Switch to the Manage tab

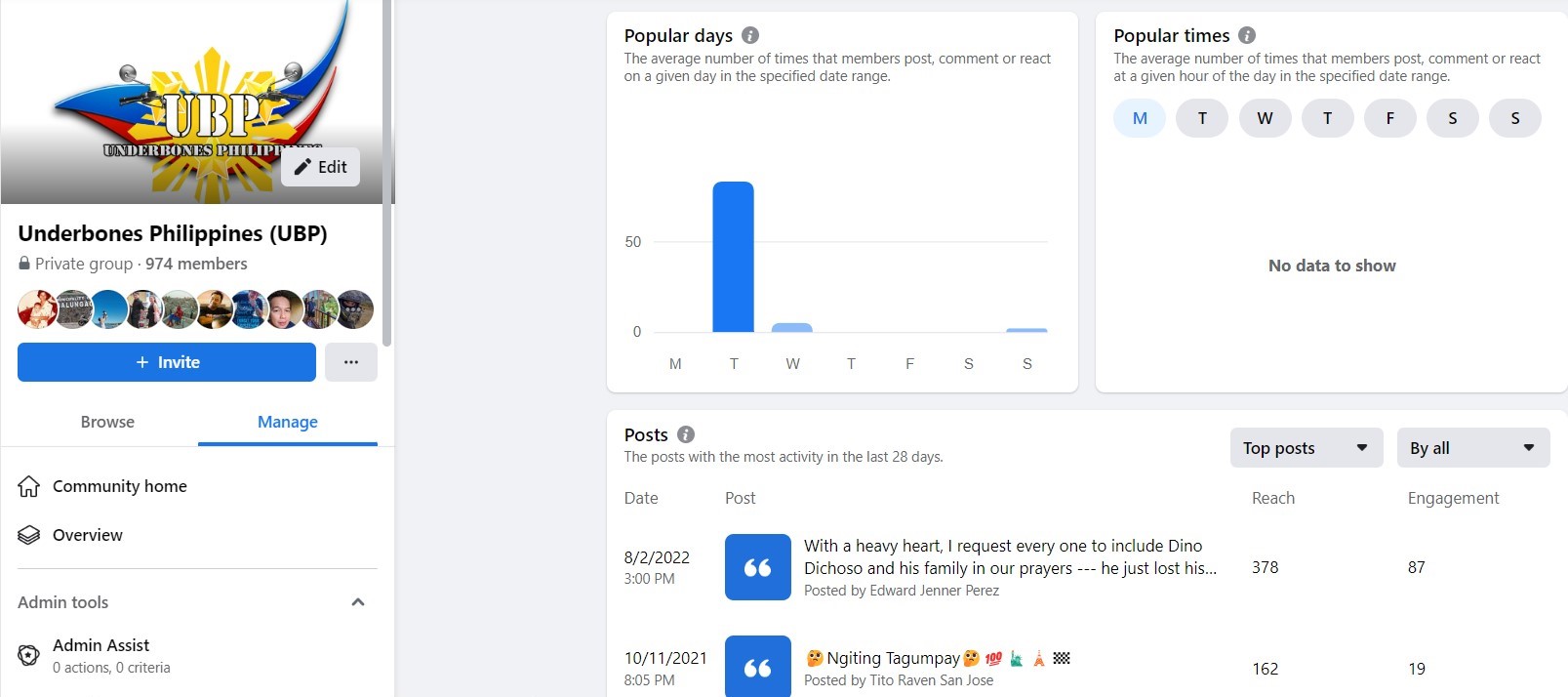coord(288,422)
